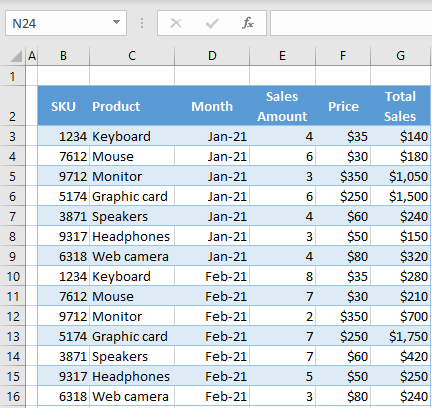
Task: Click the Name Box showing N24
Action: click(66, 23)
